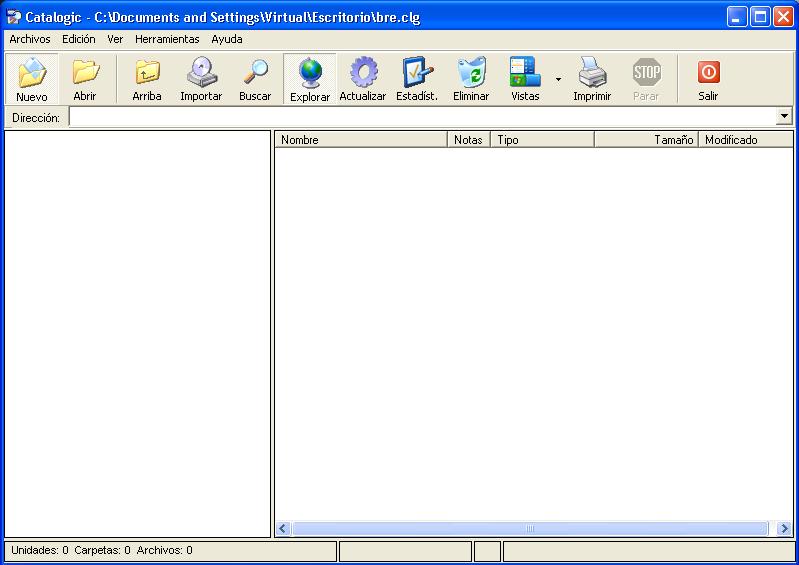Create a new catalog with Nuevo
799x565 pixels.
pos(32,79)
